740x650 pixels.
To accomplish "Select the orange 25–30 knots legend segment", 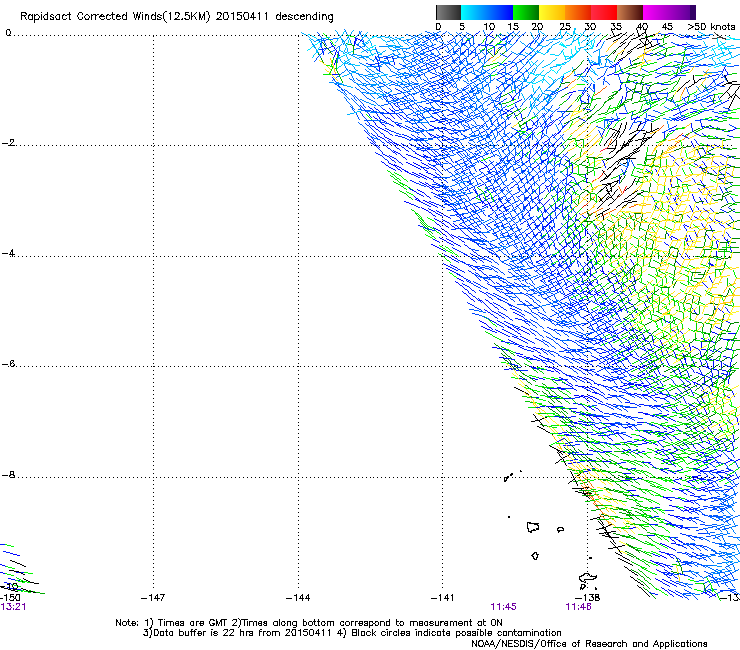I will (578, 12).
